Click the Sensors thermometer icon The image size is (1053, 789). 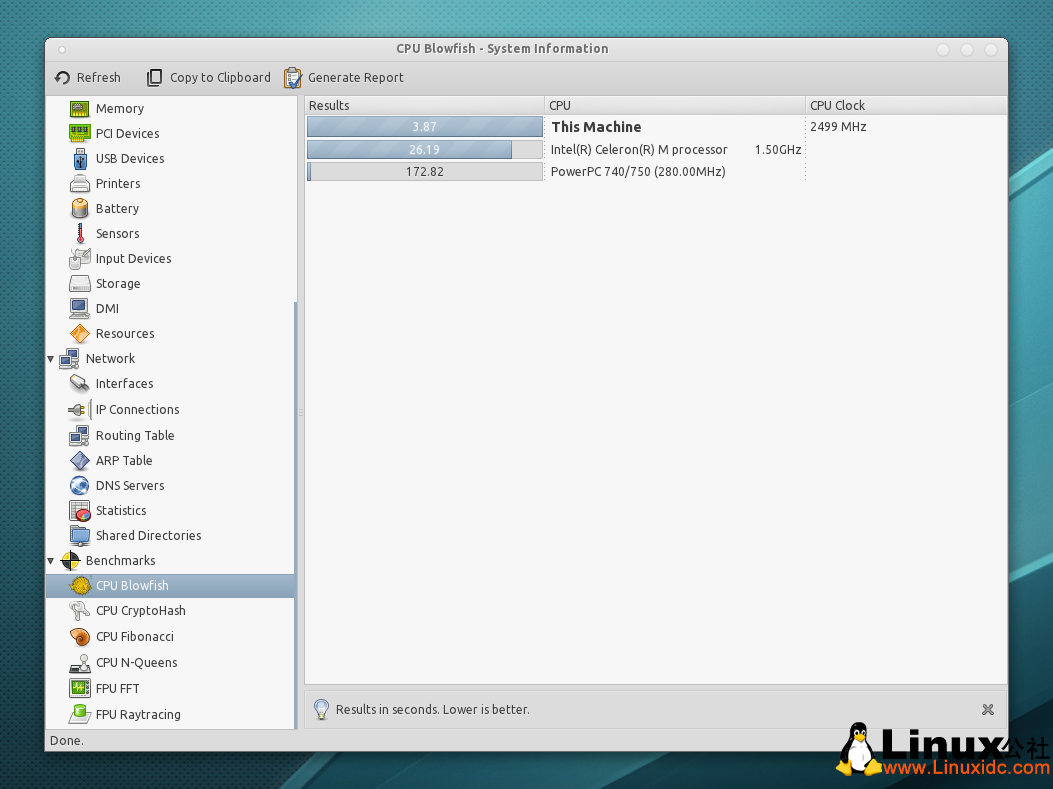tap(79, 234)
